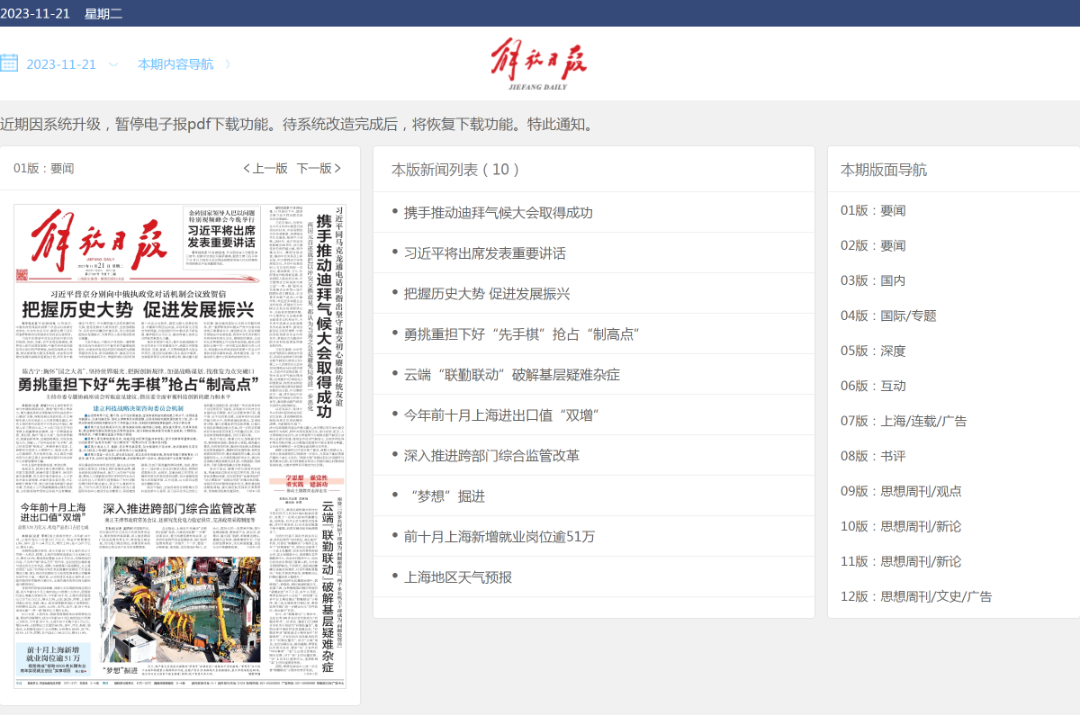The width and height of the screenshot is (1080, 715).
Task: Select page 04版：国际/专题
Action: click(888, 315)
